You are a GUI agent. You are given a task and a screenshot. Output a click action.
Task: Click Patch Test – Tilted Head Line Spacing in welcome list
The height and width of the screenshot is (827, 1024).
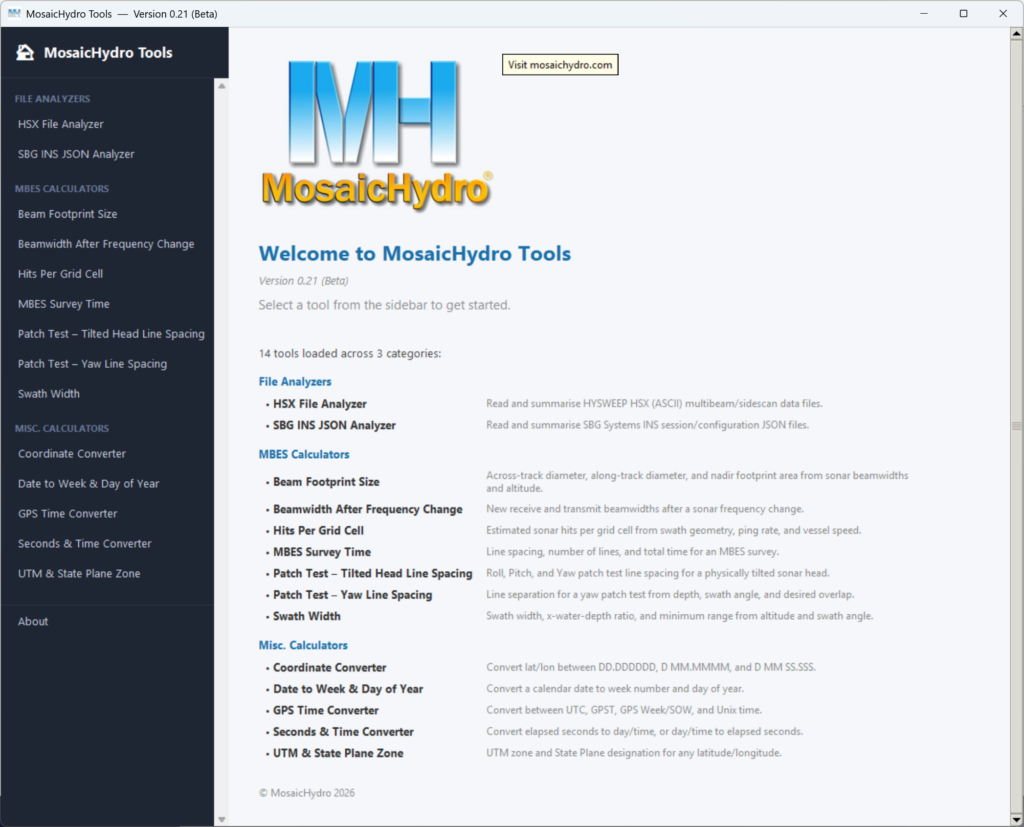tap(372, 574)
